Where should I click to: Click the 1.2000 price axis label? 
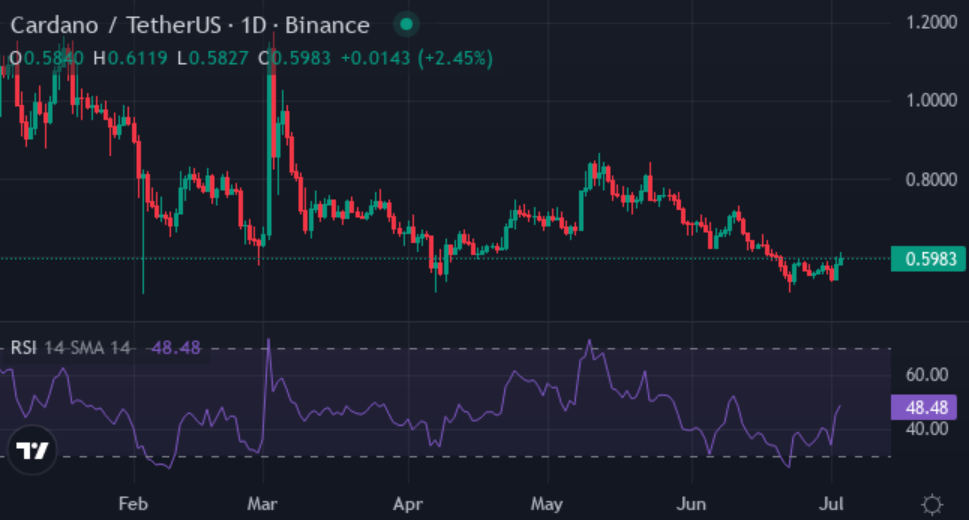931,23
